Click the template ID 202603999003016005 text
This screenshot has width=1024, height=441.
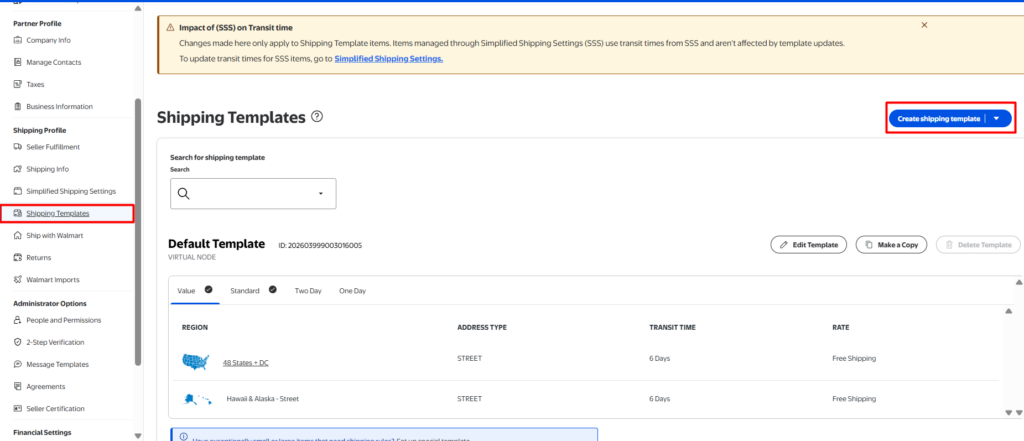pyautogui.click(x=320, y=246)
